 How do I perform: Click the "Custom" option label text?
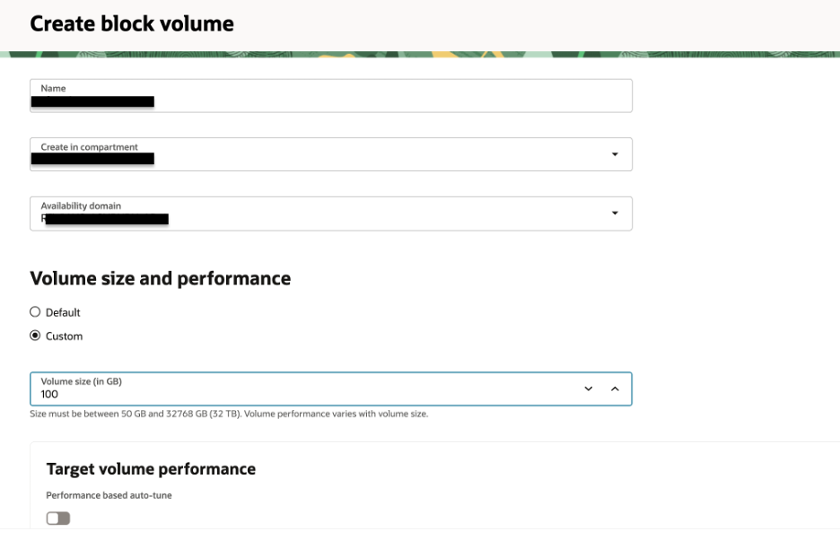[64, 337]
